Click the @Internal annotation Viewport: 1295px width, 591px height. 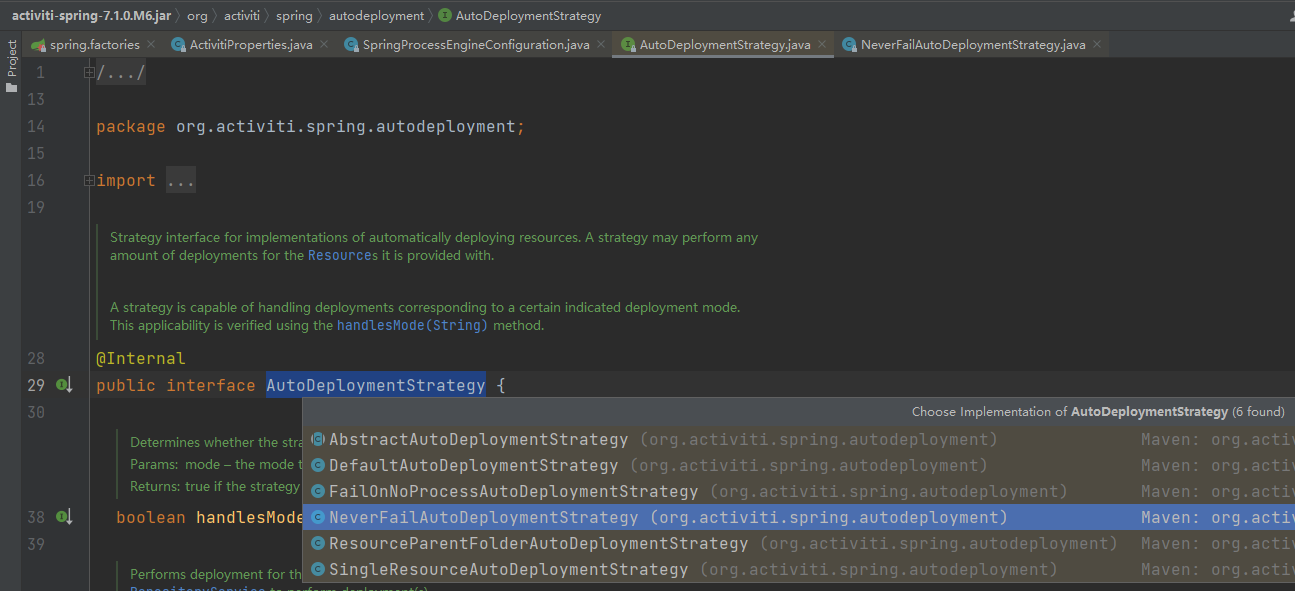141,358
